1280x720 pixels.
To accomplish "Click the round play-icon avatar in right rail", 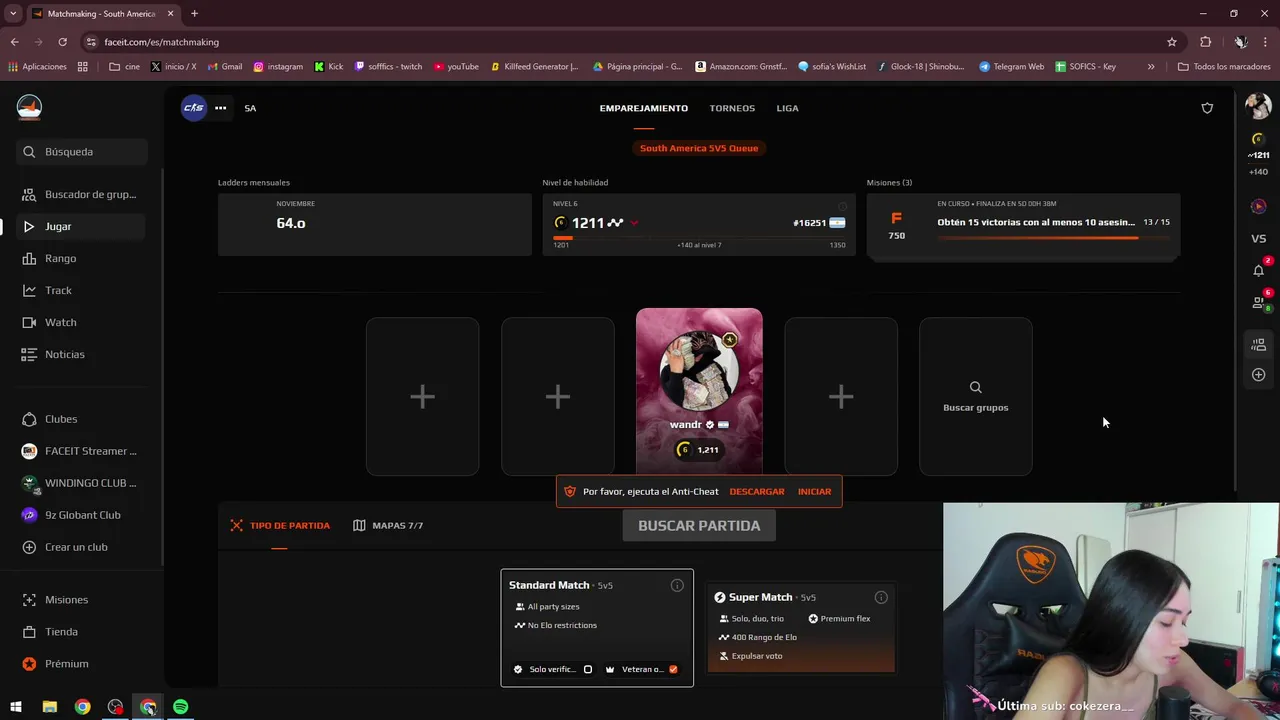I will [1258, 206].
